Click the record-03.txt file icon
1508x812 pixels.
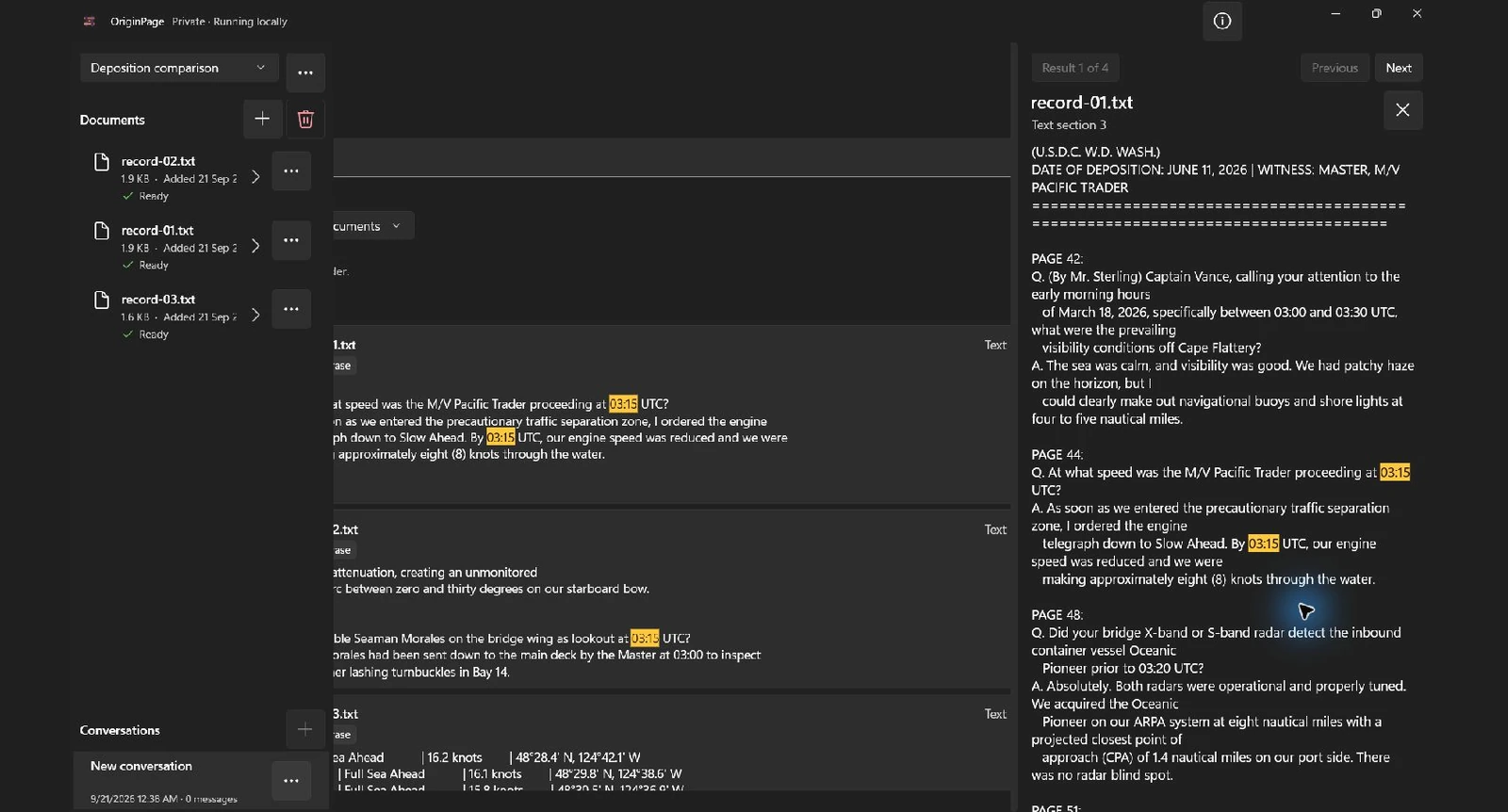click(102, 300)
